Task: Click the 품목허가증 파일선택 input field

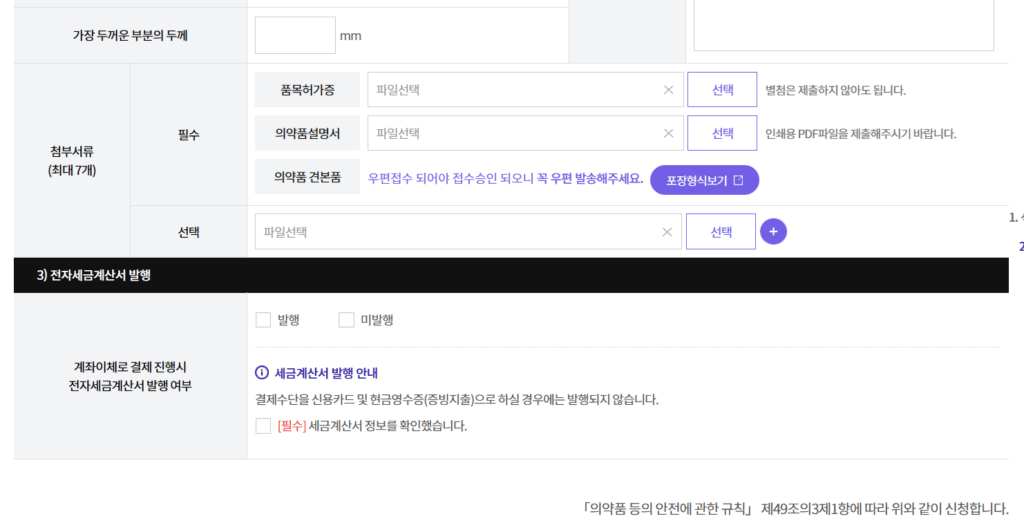Action: click(510, 90)
